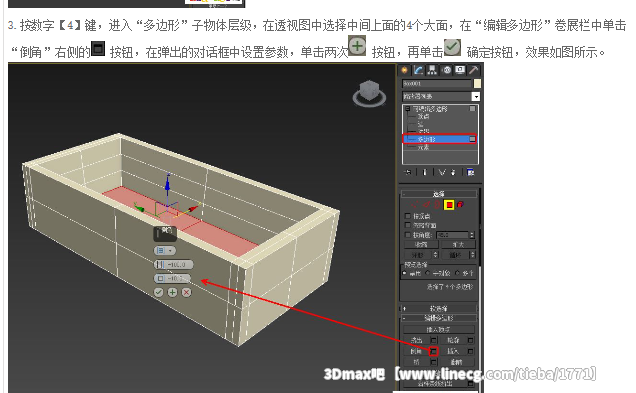Cancel bevel with the caddy red X
636x393 pixels.
pos(186,292)
